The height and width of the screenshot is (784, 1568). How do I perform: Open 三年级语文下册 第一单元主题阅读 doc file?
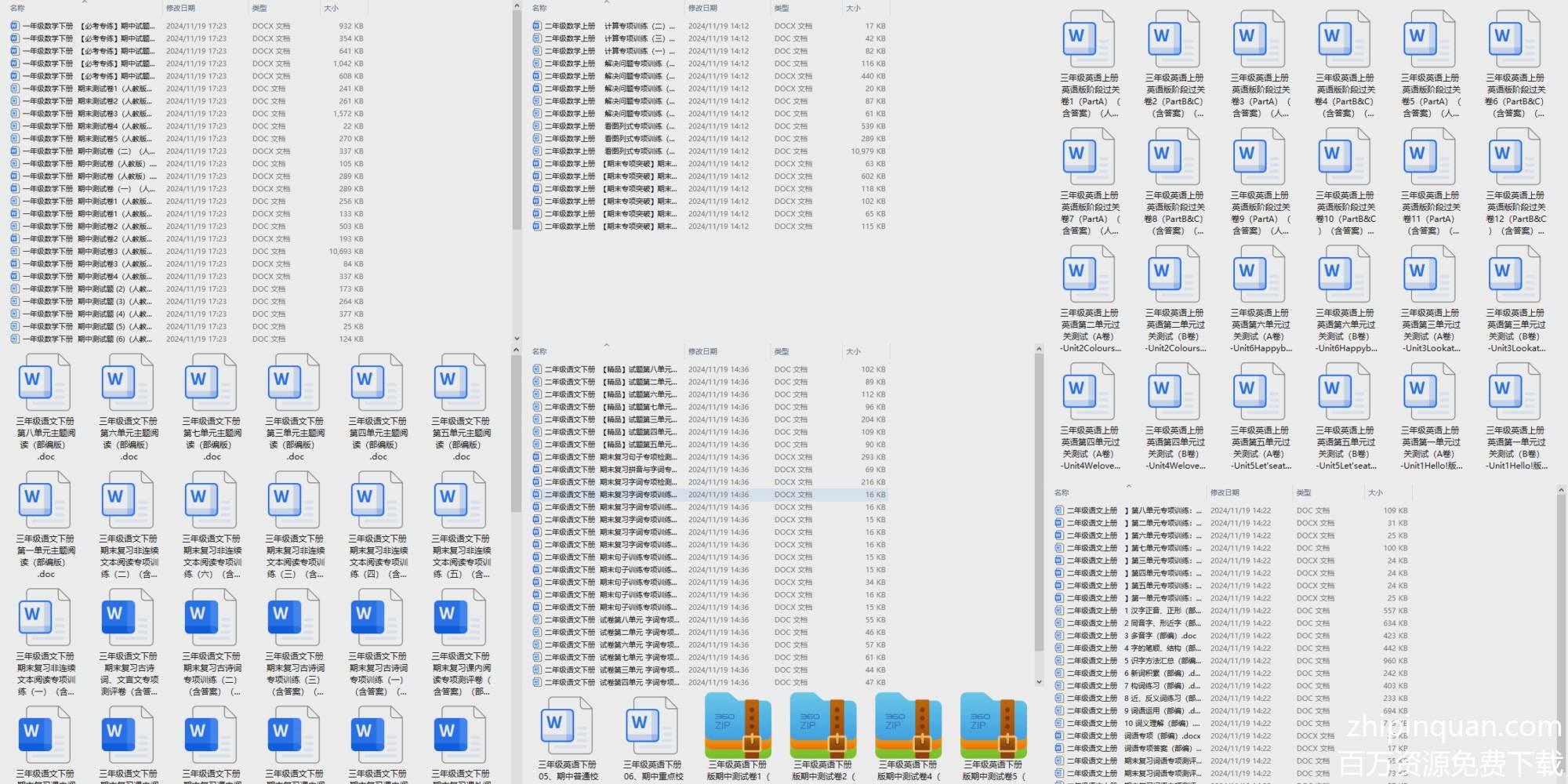(x=45, y=502)
